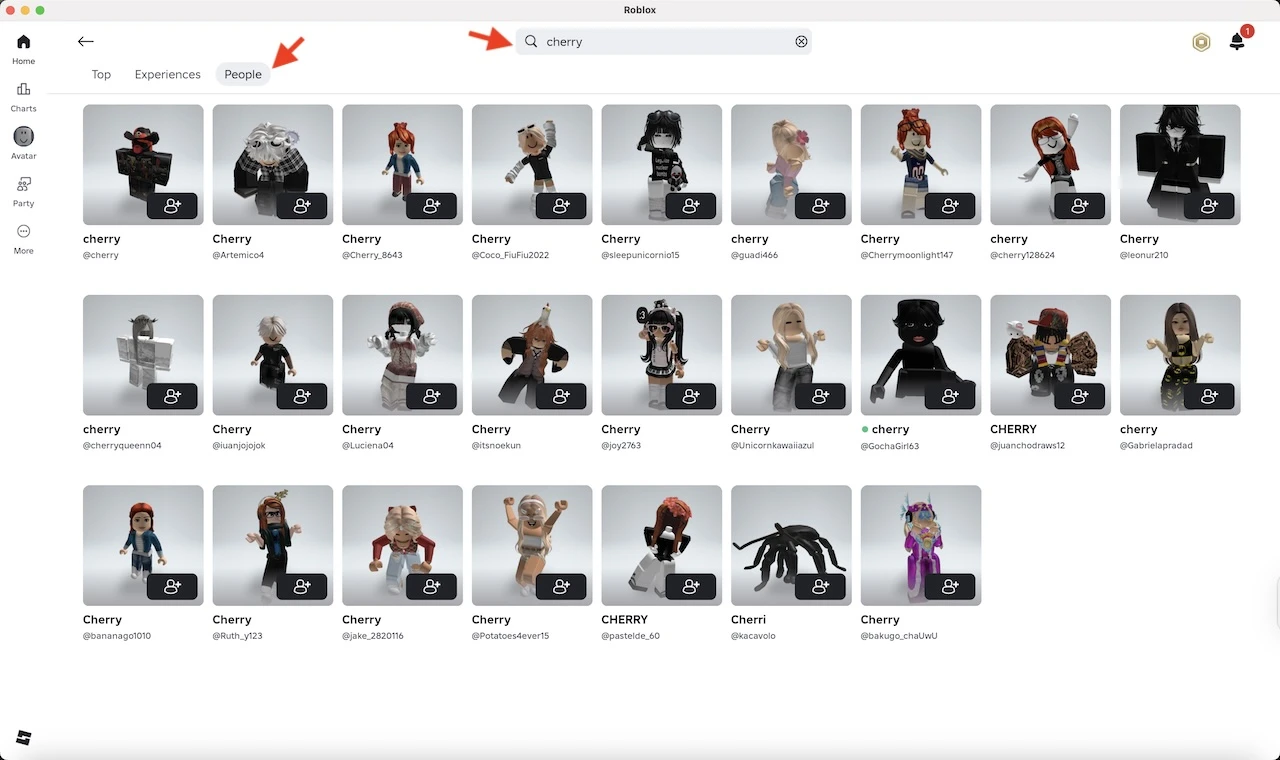Click username @jake_2820116
The image size is (1280, 760).
pos(373,635)
